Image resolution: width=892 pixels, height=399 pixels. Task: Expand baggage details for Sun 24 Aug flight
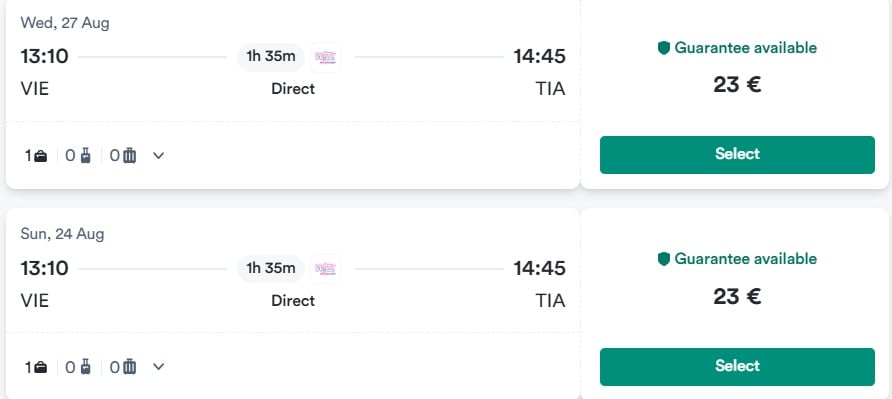[159, 367]
